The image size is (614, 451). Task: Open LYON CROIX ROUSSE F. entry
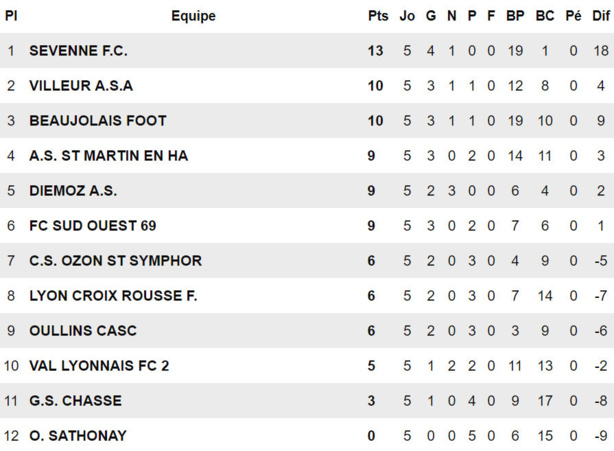click(113, 296)
